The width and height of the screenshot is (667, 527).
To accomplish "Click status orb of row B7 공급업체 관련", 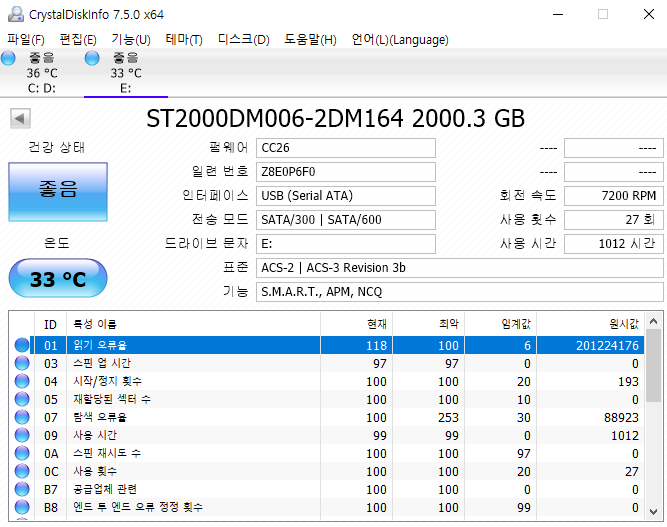I will (22, 489).
